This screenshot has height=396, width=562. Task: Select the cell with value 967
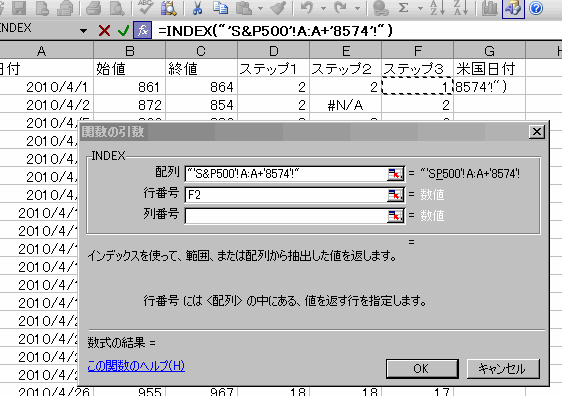click(x=201, y=391)
